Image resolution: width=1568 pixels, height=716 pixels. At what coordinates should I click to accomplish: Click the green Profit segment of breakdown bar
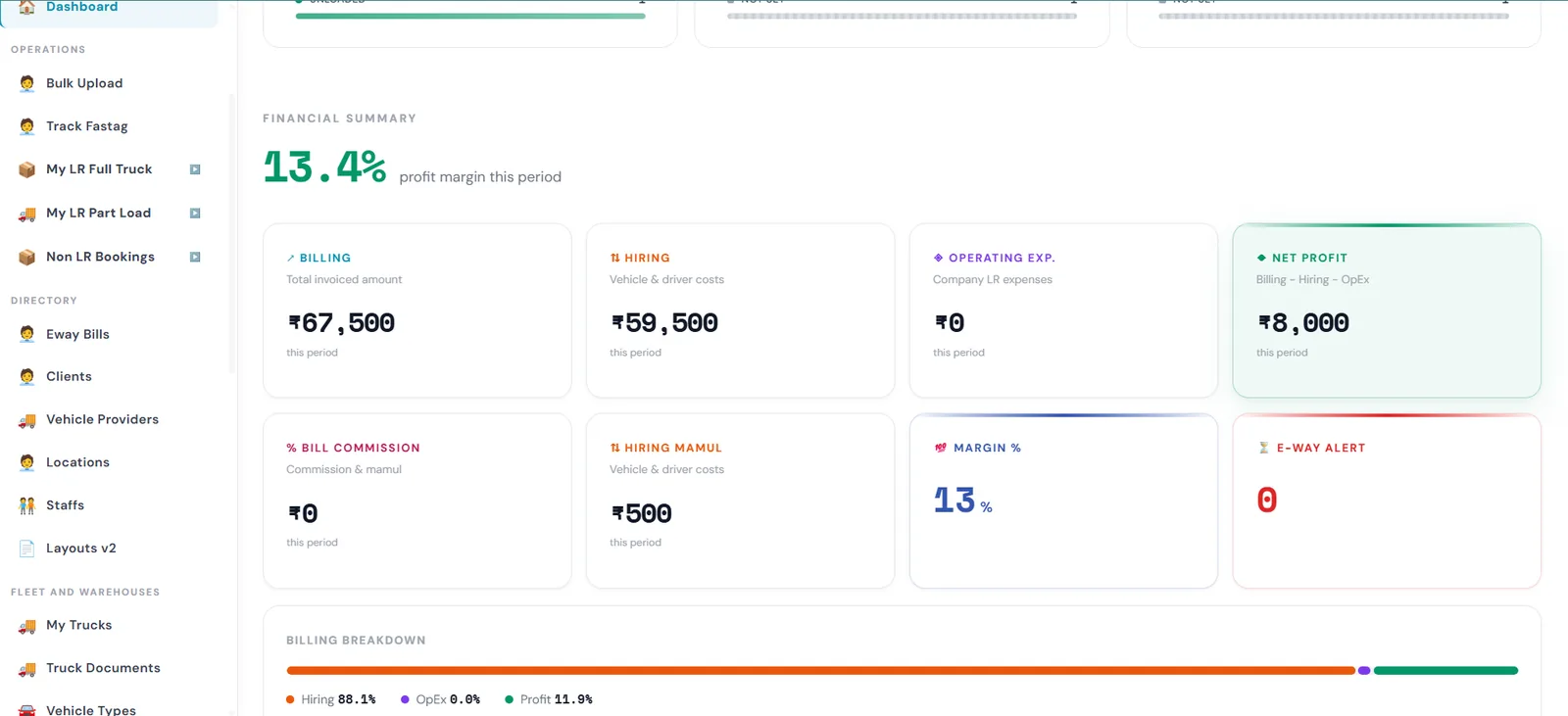pyautogui.click(x=1445, y=671)
